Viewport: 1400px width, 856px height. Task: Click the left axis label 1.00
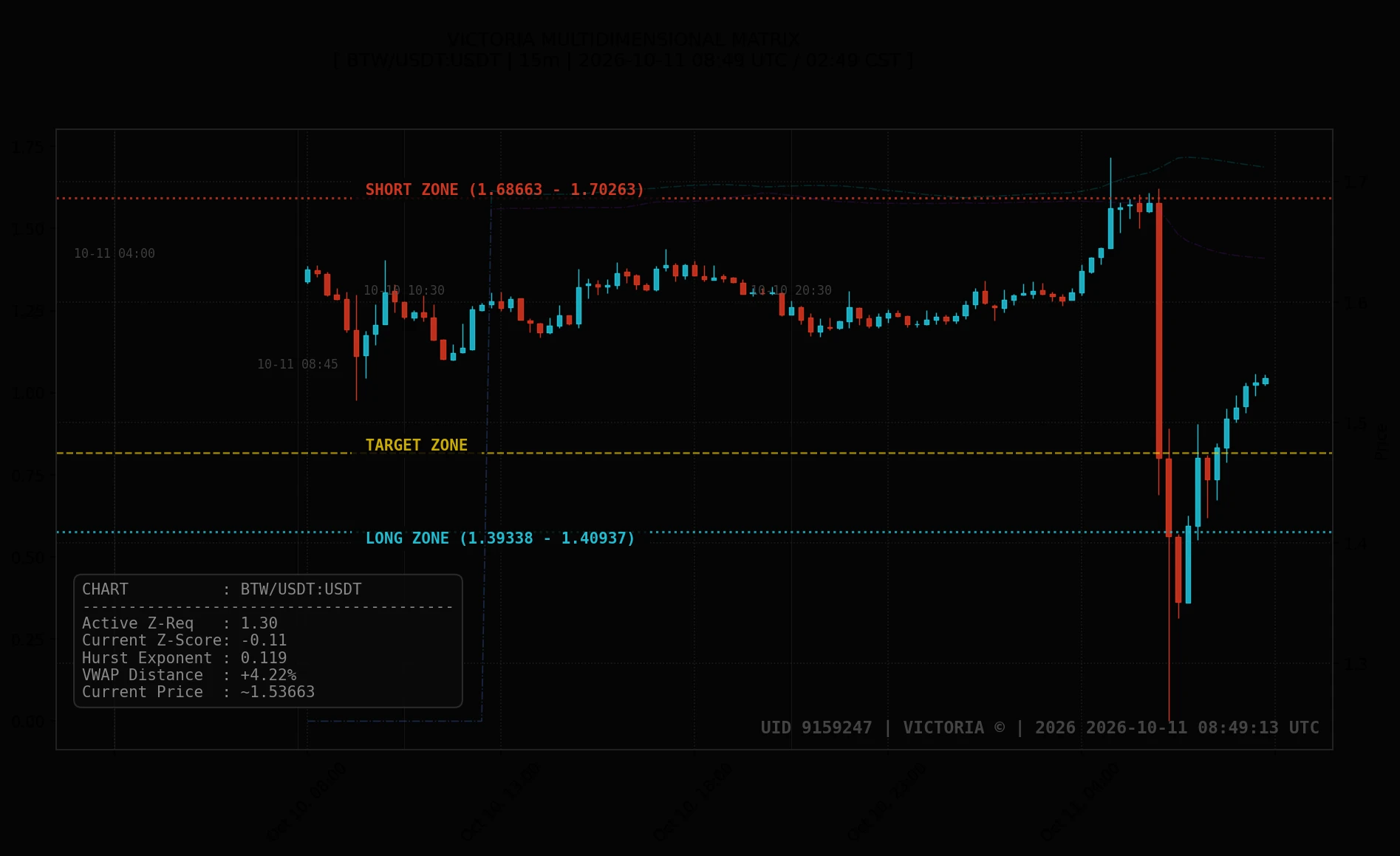point(28,393)
